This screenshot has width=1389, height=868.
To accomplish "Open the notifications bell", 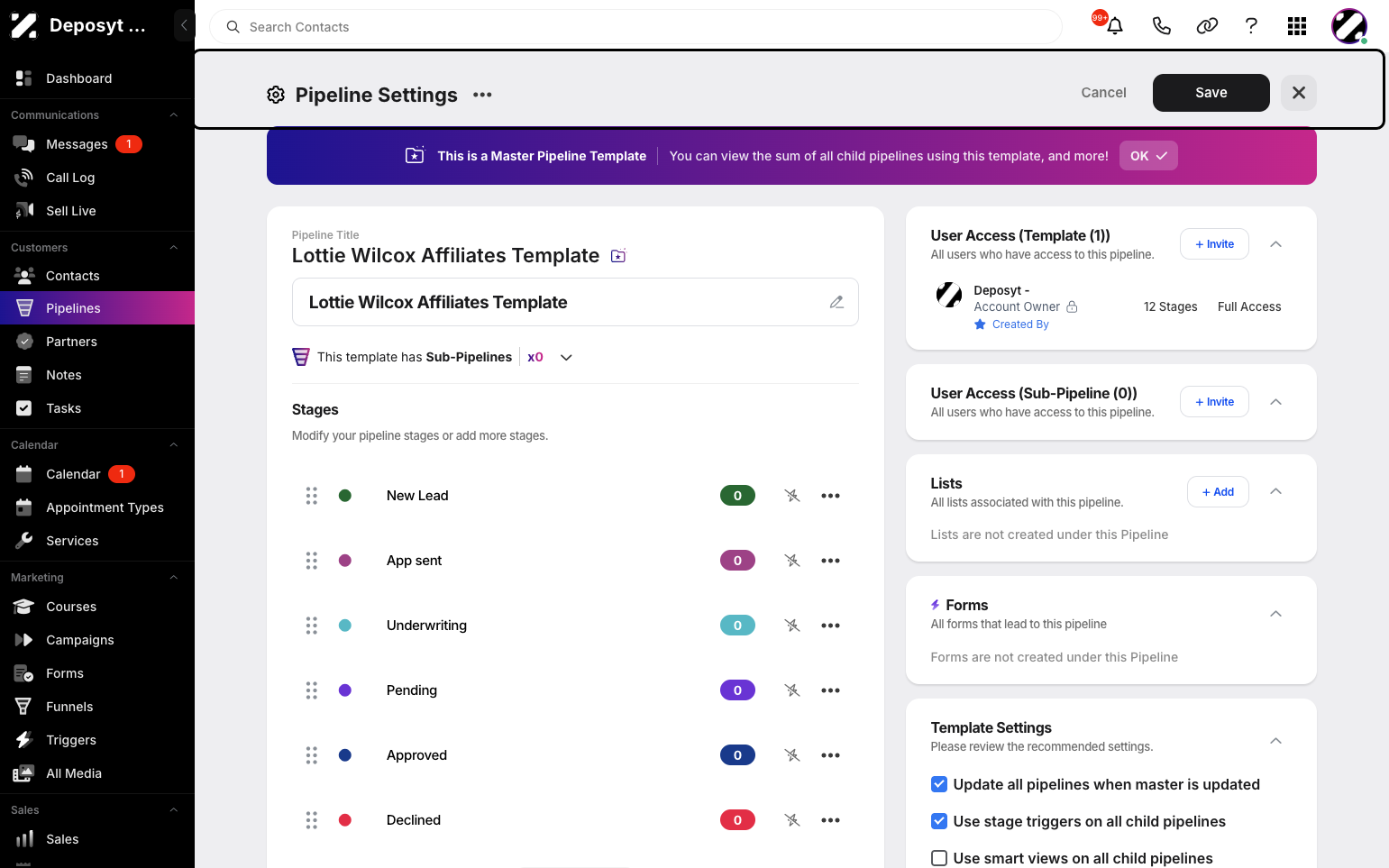I will [x=1115, y=26].
